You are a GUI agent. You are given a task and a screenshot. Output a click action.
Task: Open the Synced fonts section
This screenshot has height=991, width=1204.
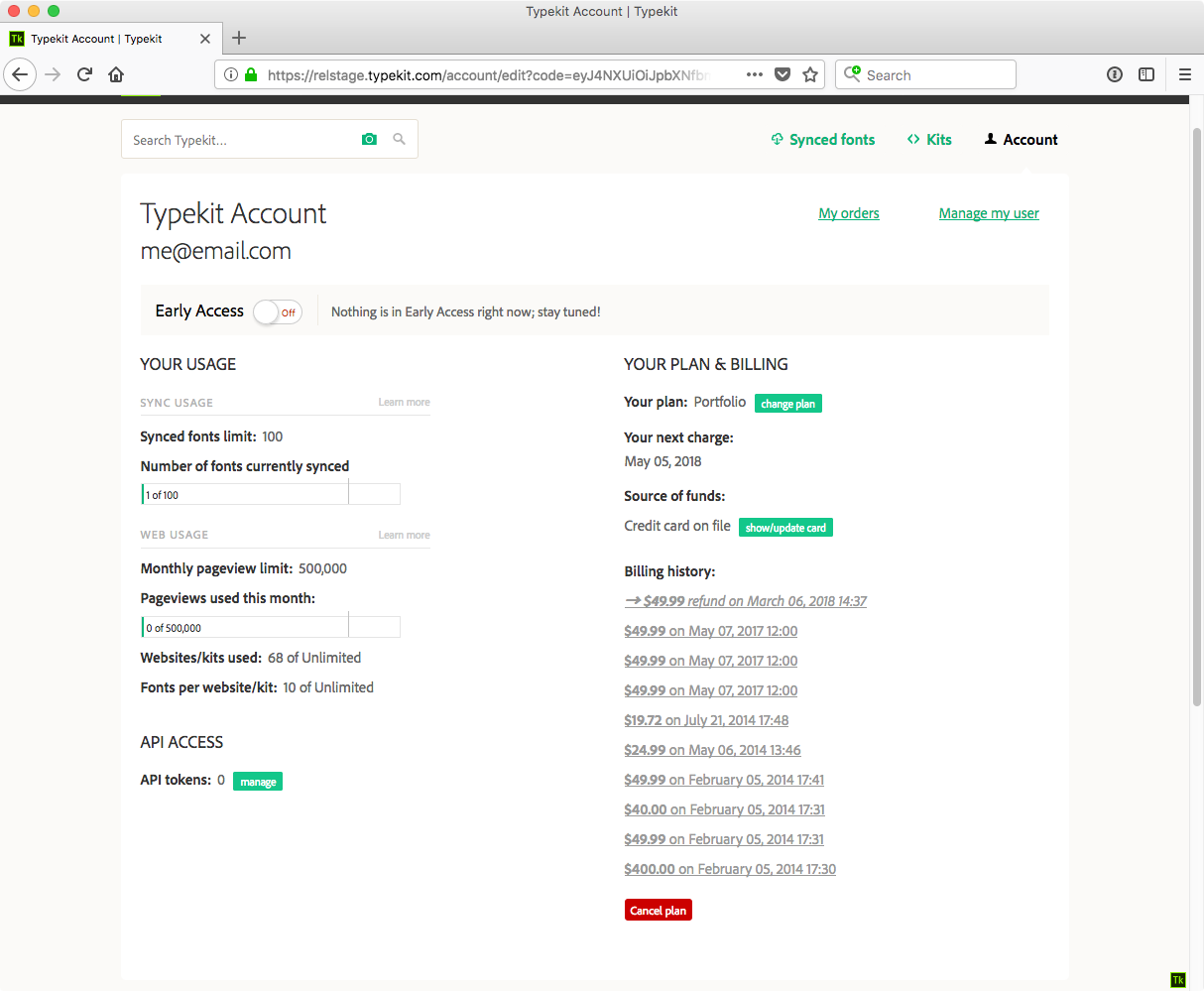(823, 140)
